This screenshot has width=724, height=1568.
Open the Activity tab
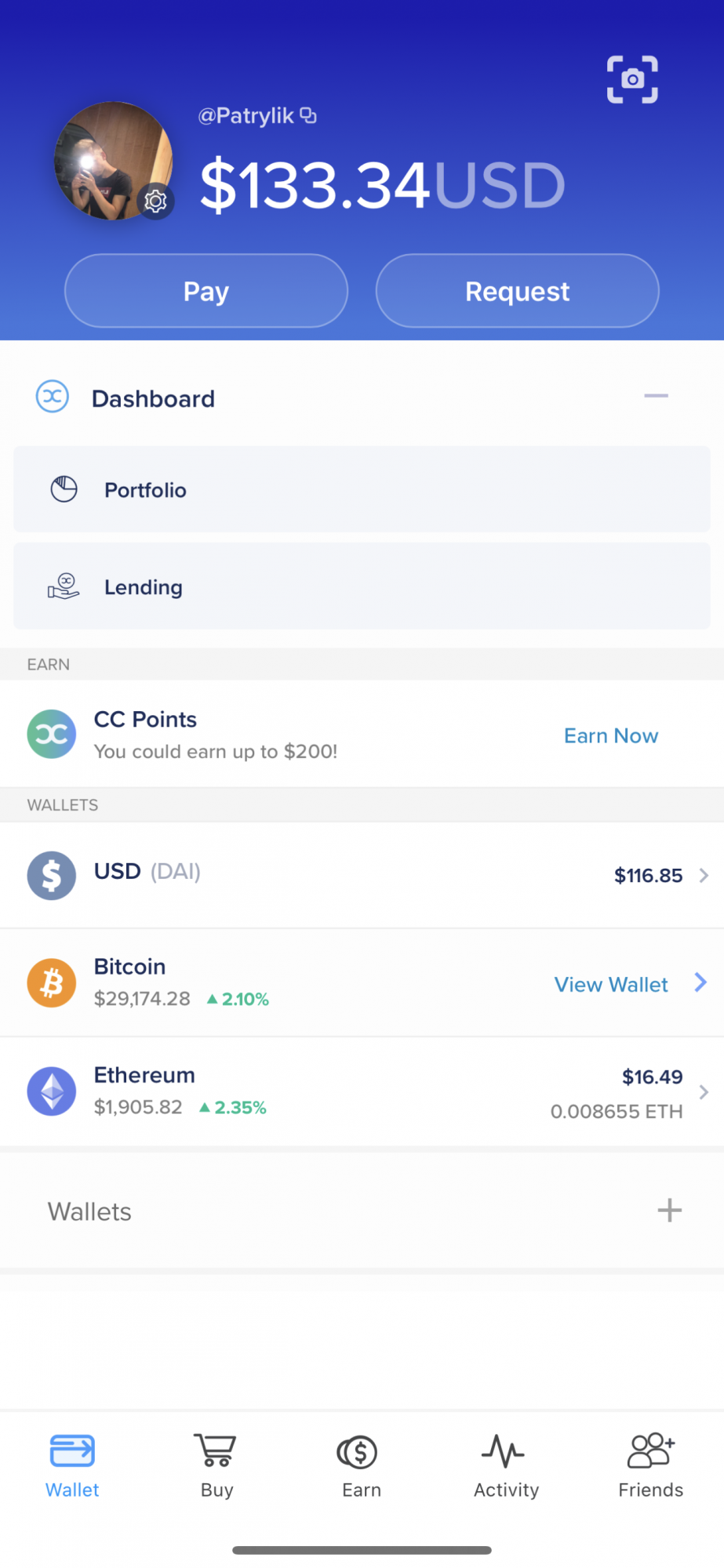[506, 1465]
